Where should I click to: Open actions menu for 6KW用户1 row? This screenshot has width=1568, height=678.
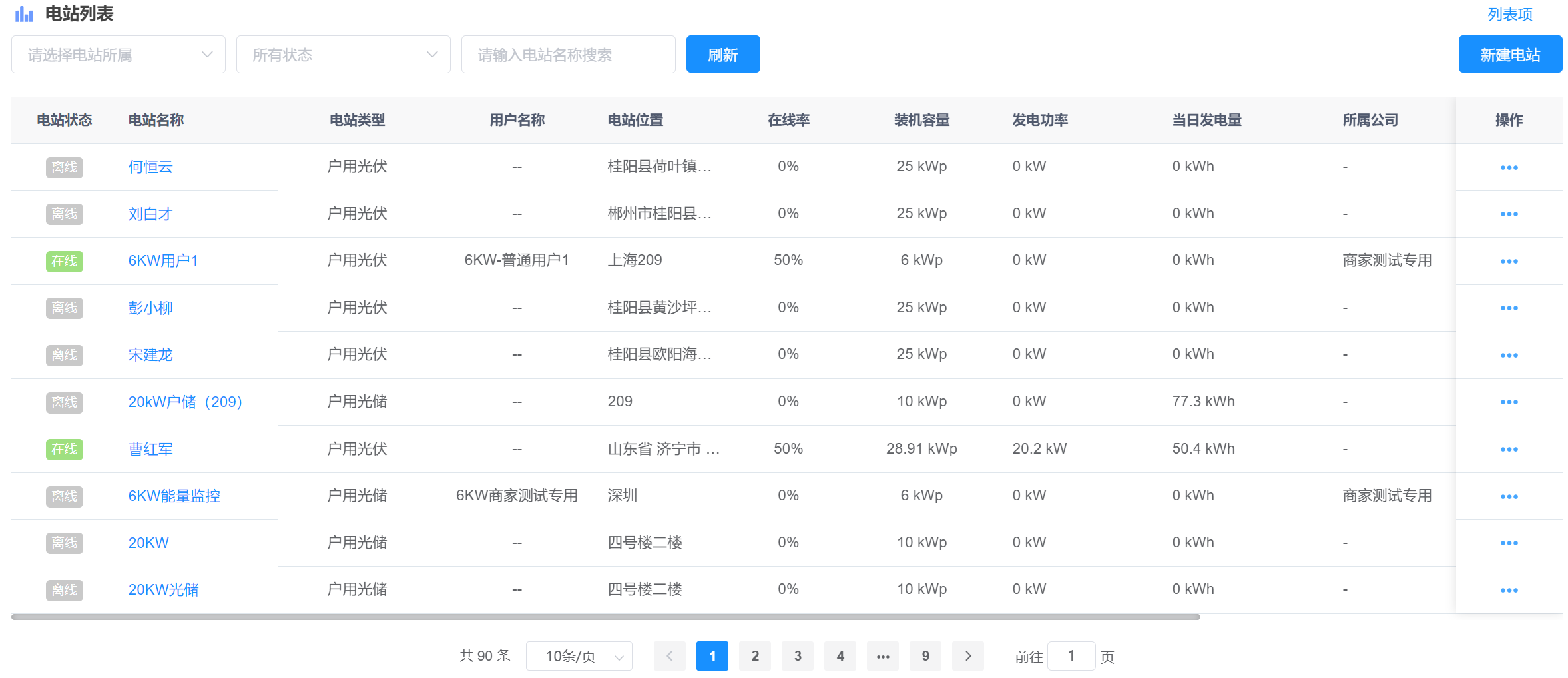(1509, 261)
